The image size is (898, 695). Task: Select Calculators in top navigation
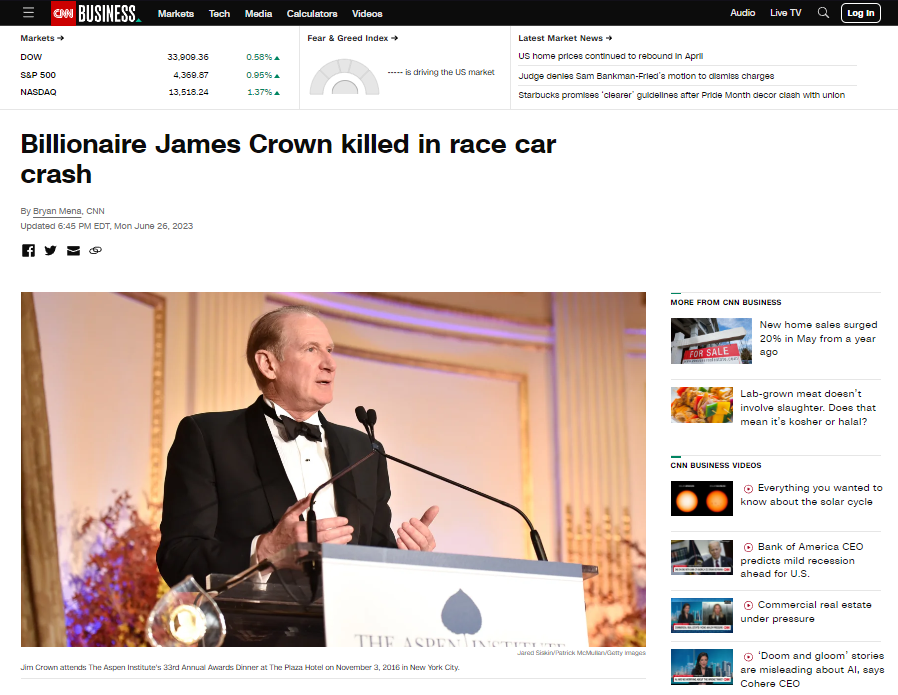312,13
